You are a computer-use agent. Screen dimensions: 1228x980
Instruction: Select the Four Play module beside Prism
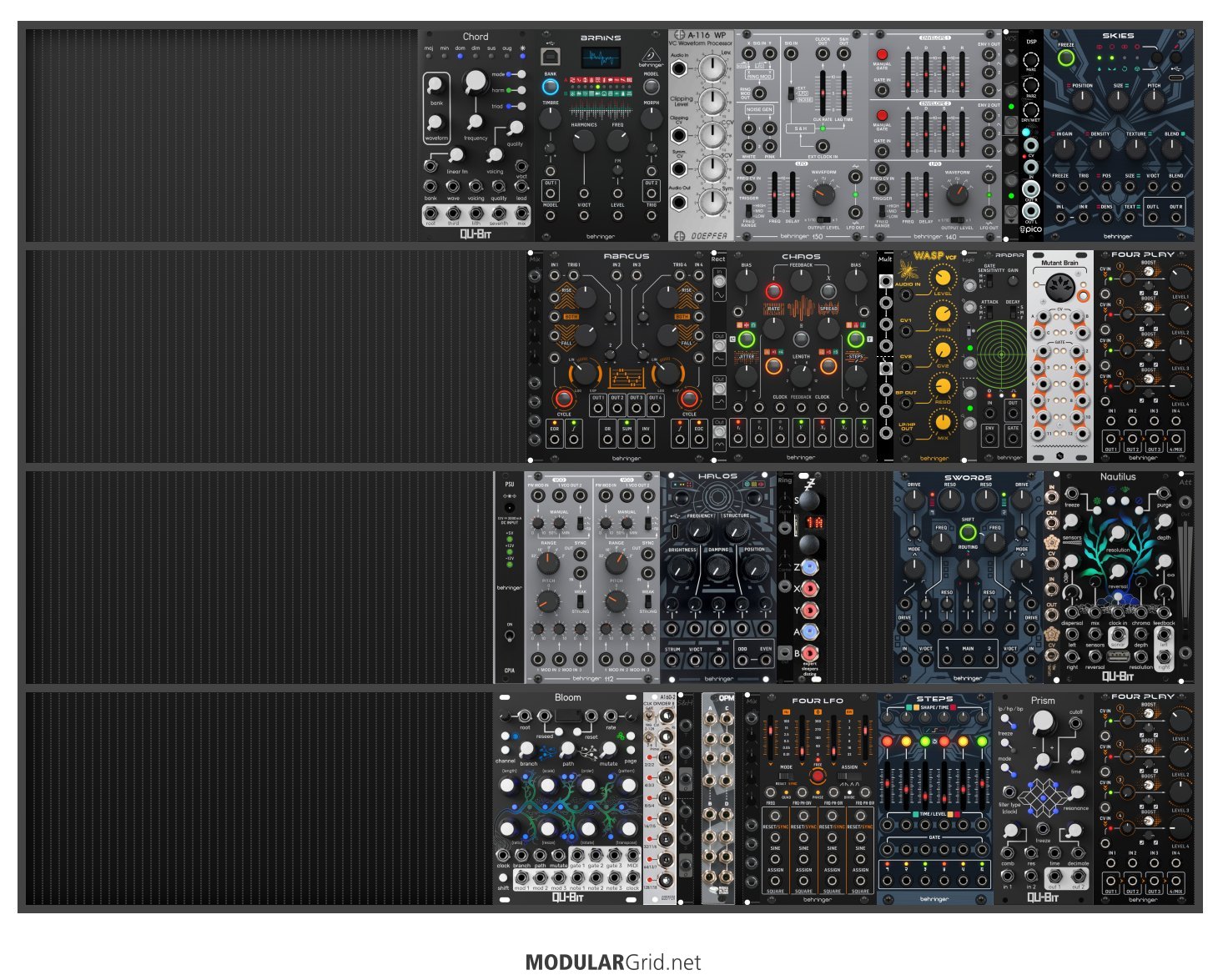pos(1144,798)
